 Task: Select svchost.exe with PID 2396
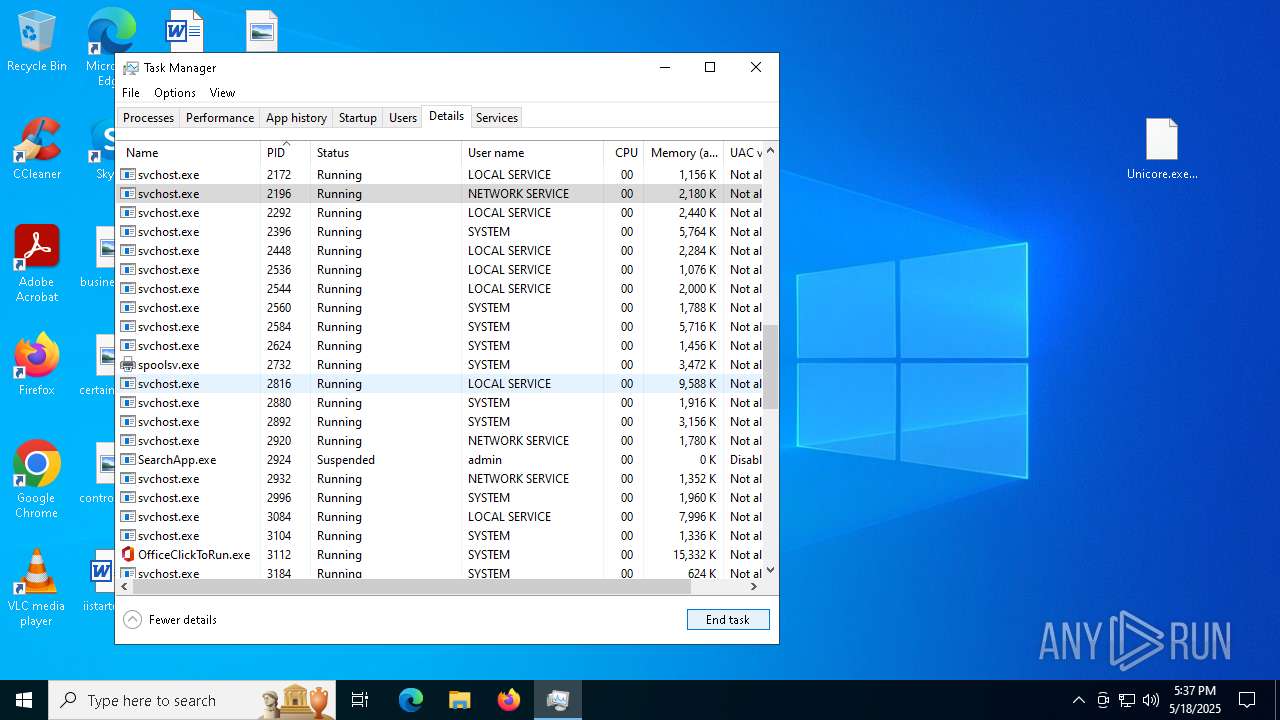click(x=440, y=232)
